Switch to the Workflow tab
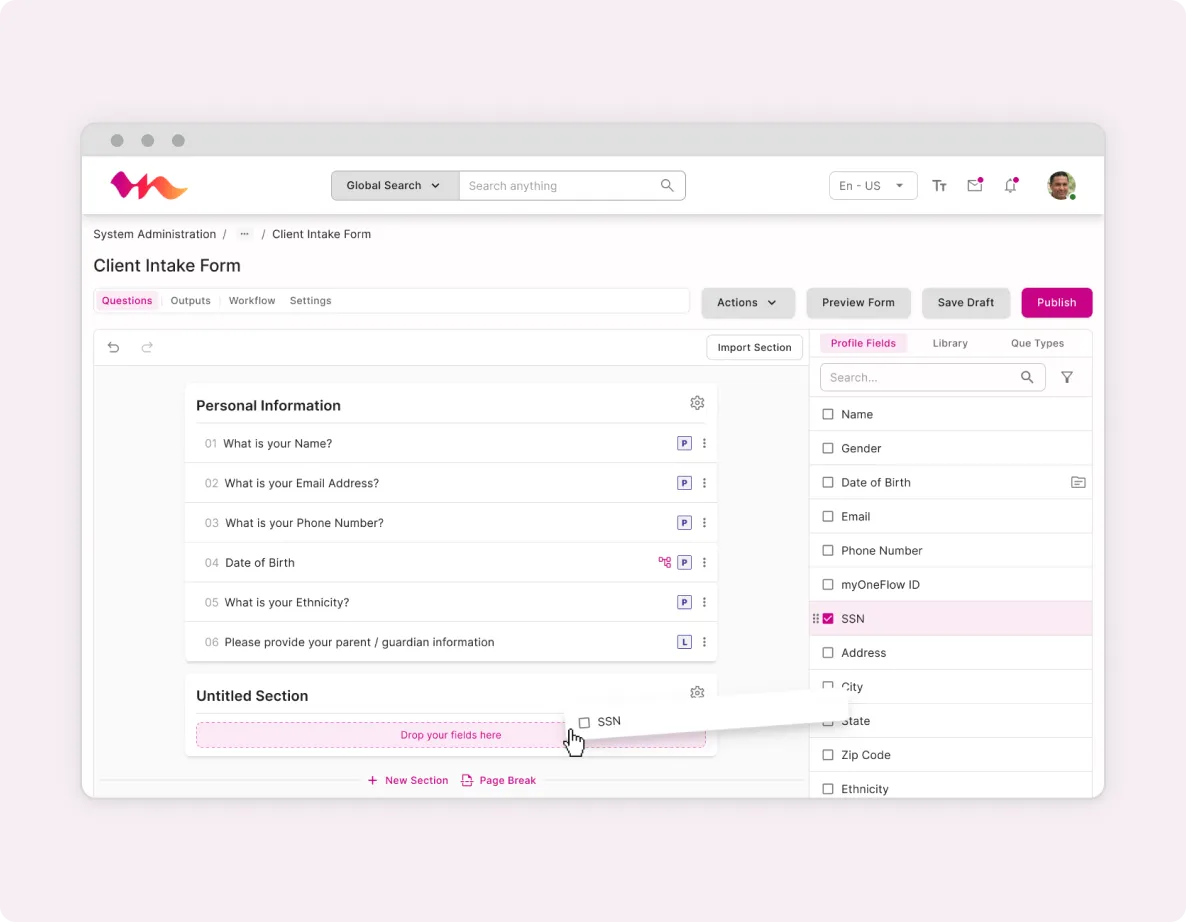 pyautogui.click(x=251, y=301)
